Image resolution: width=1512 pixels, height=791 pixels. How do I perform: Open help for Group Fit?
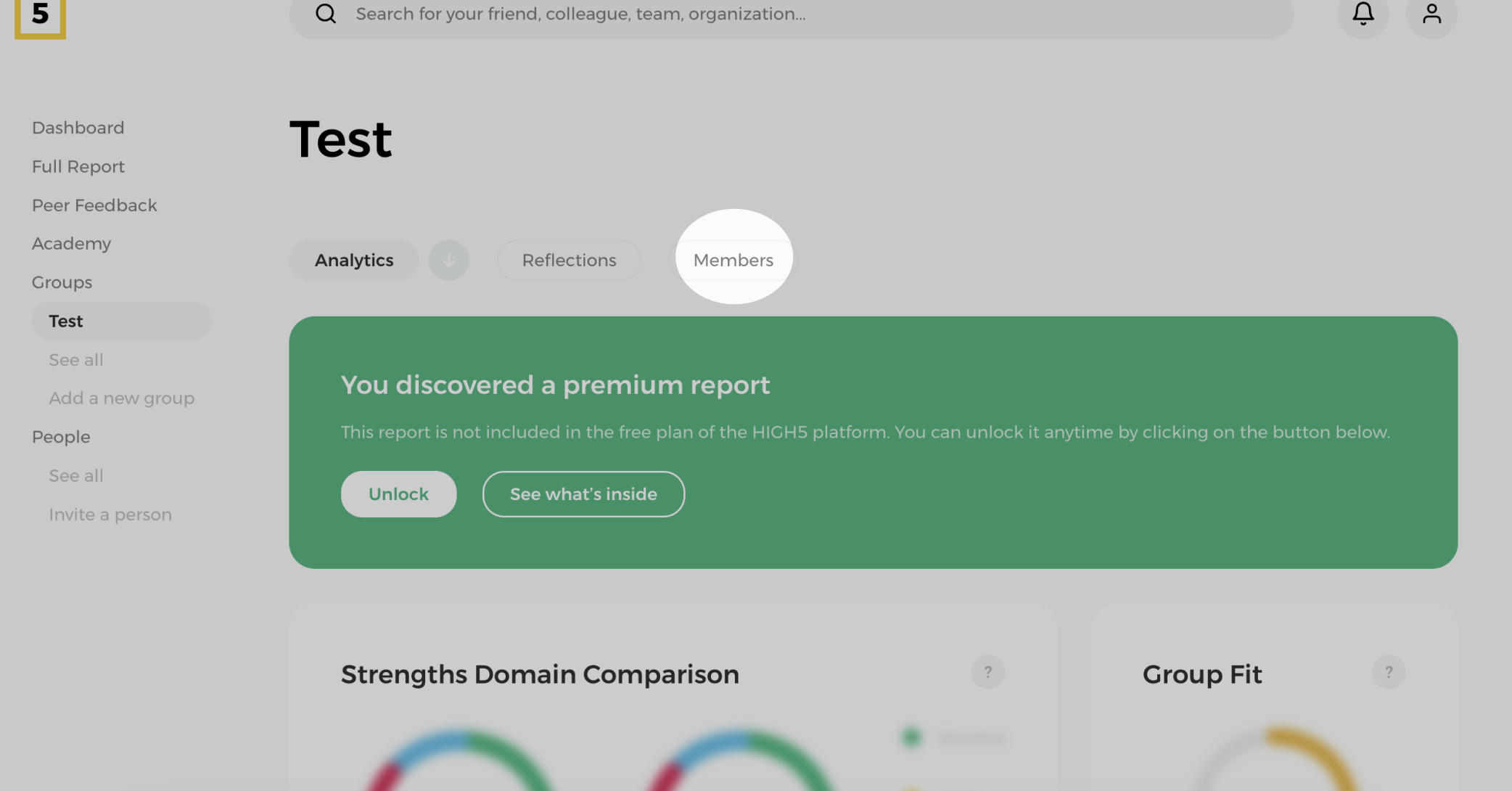(x=1388, y=672)
